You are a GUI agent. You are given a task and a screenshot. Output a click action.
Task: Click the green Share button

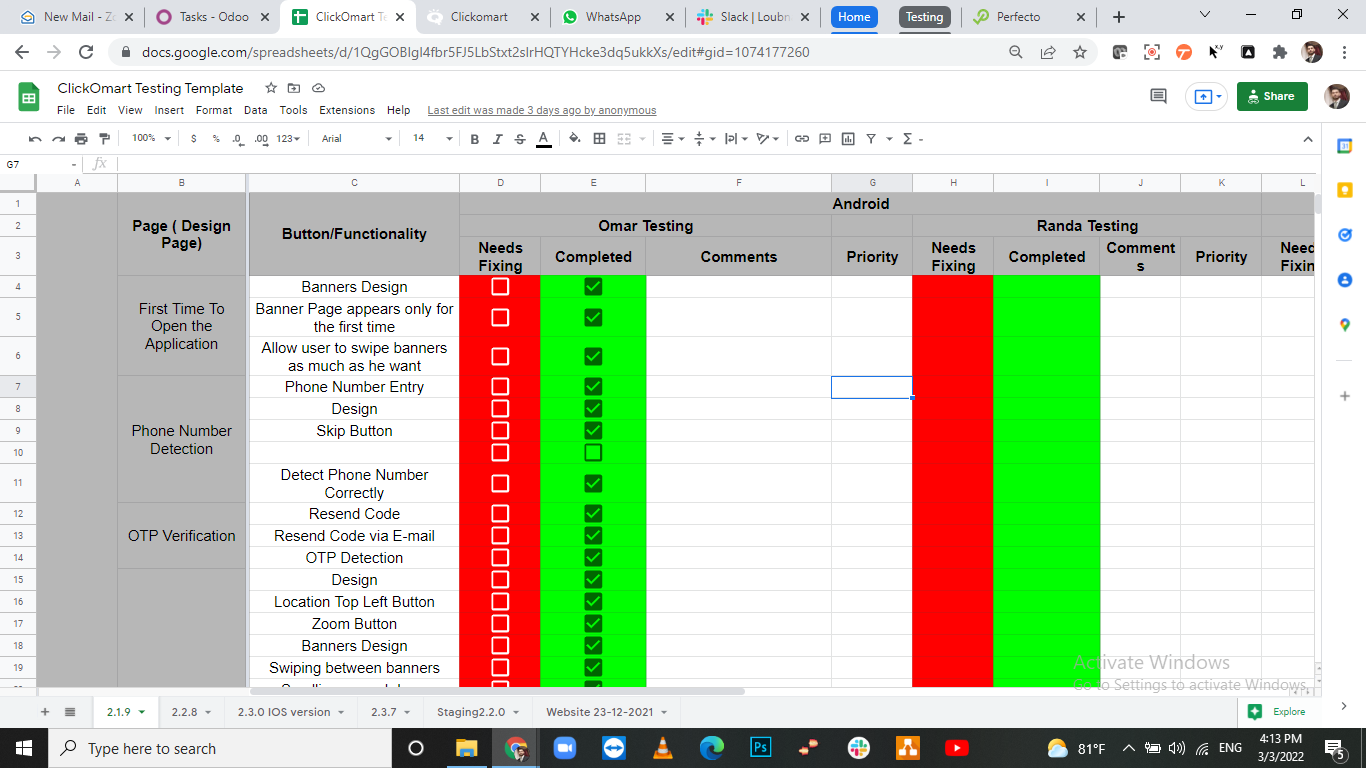(1272, 96)
